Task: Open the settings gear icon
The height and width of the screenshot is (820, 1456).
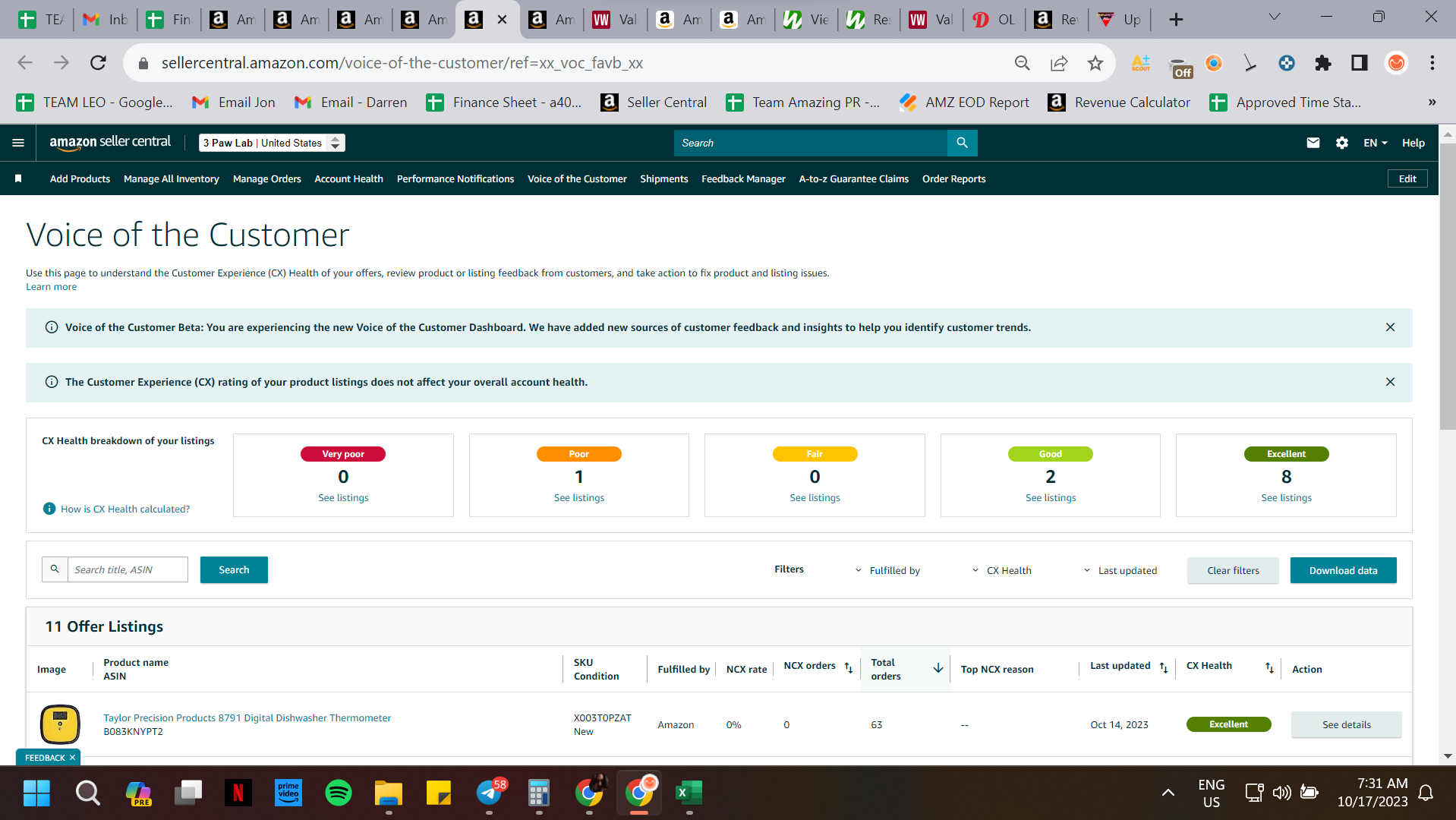Action: point(1341,143)
